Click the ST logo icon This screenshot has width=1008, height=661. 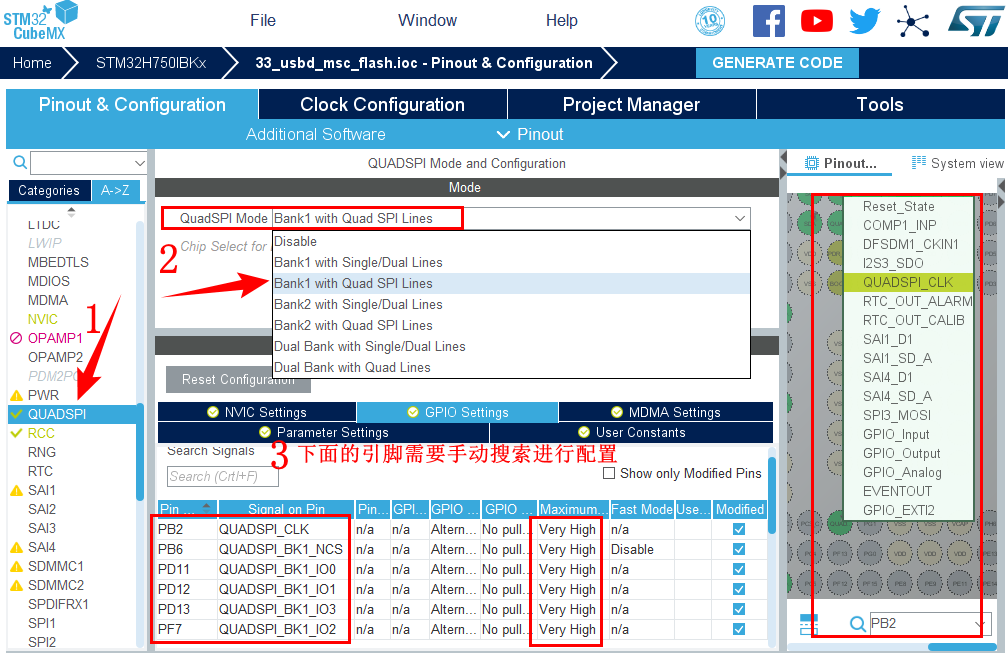(x=968, y=21)
